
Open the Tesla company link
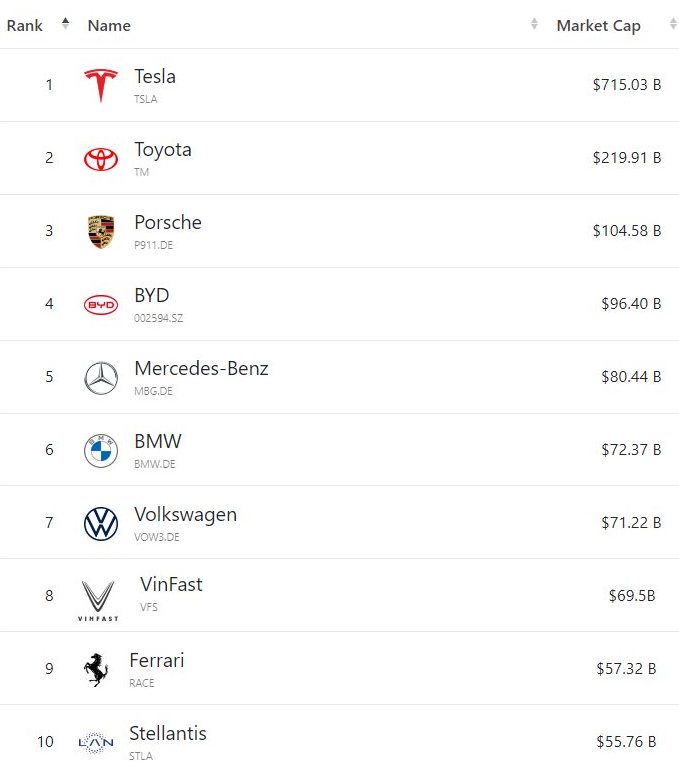[155, 77]
